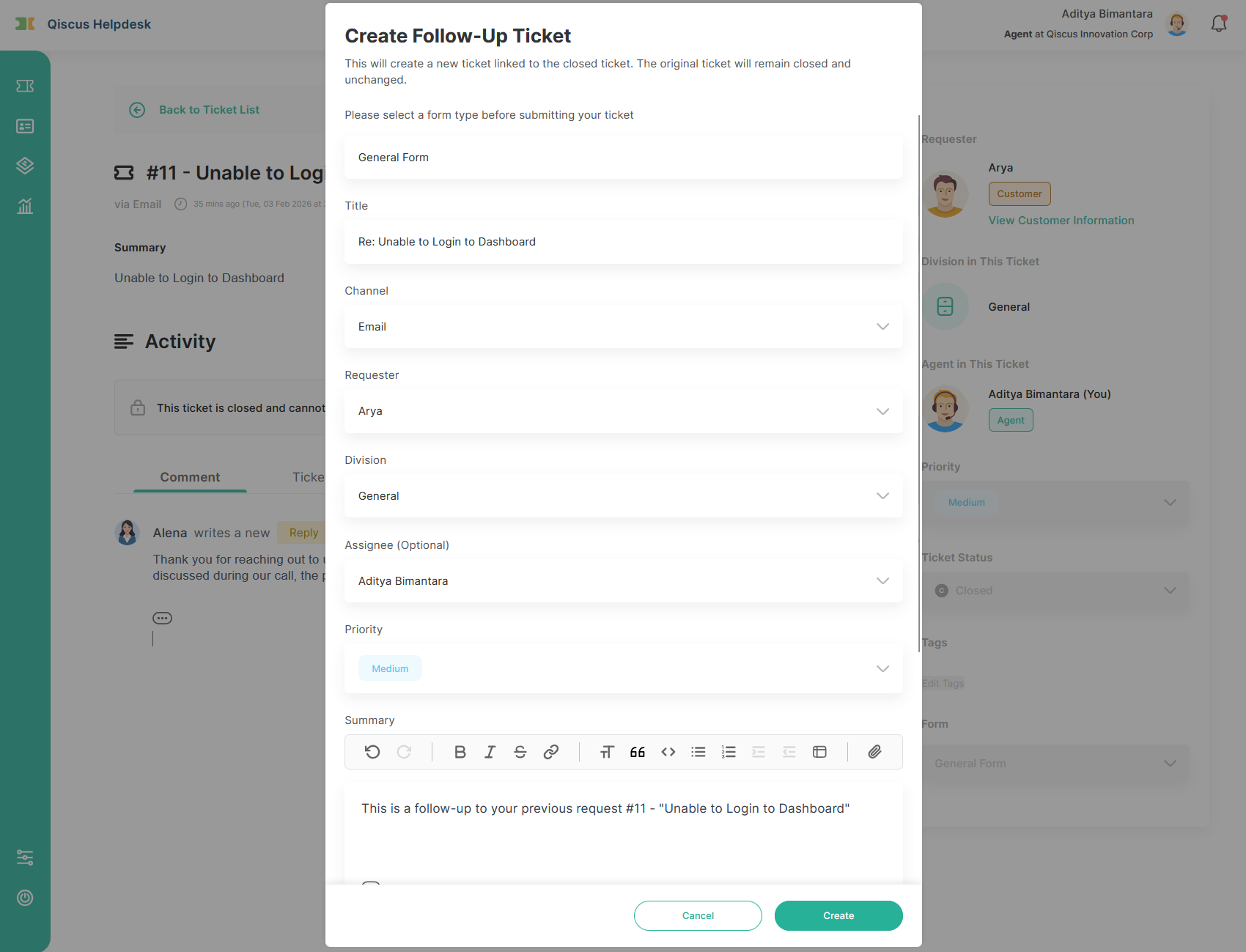1246x952 pixels.
Task: Increase indent in summary editor
Action: pyautogui.click(x=759, y=752)
